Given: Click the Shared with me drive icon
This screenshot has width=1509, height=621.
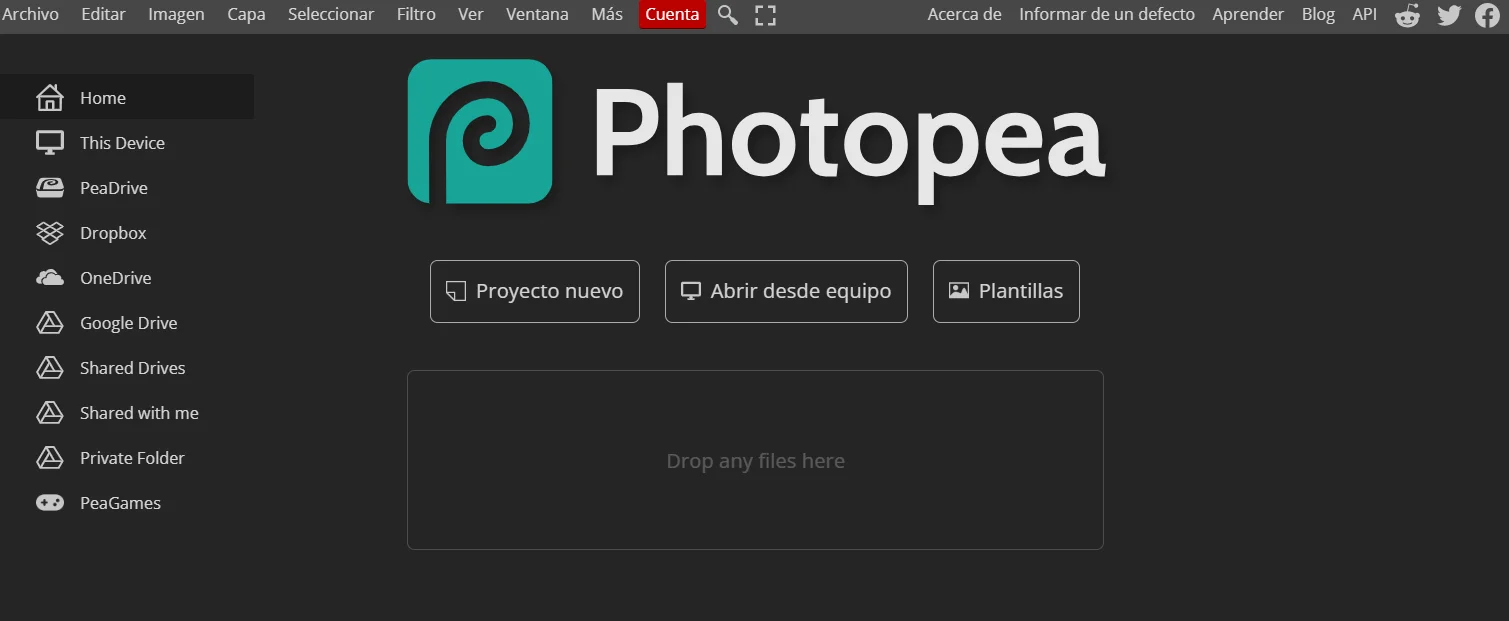Looking at the screenshot, I should tap(50, 413).
